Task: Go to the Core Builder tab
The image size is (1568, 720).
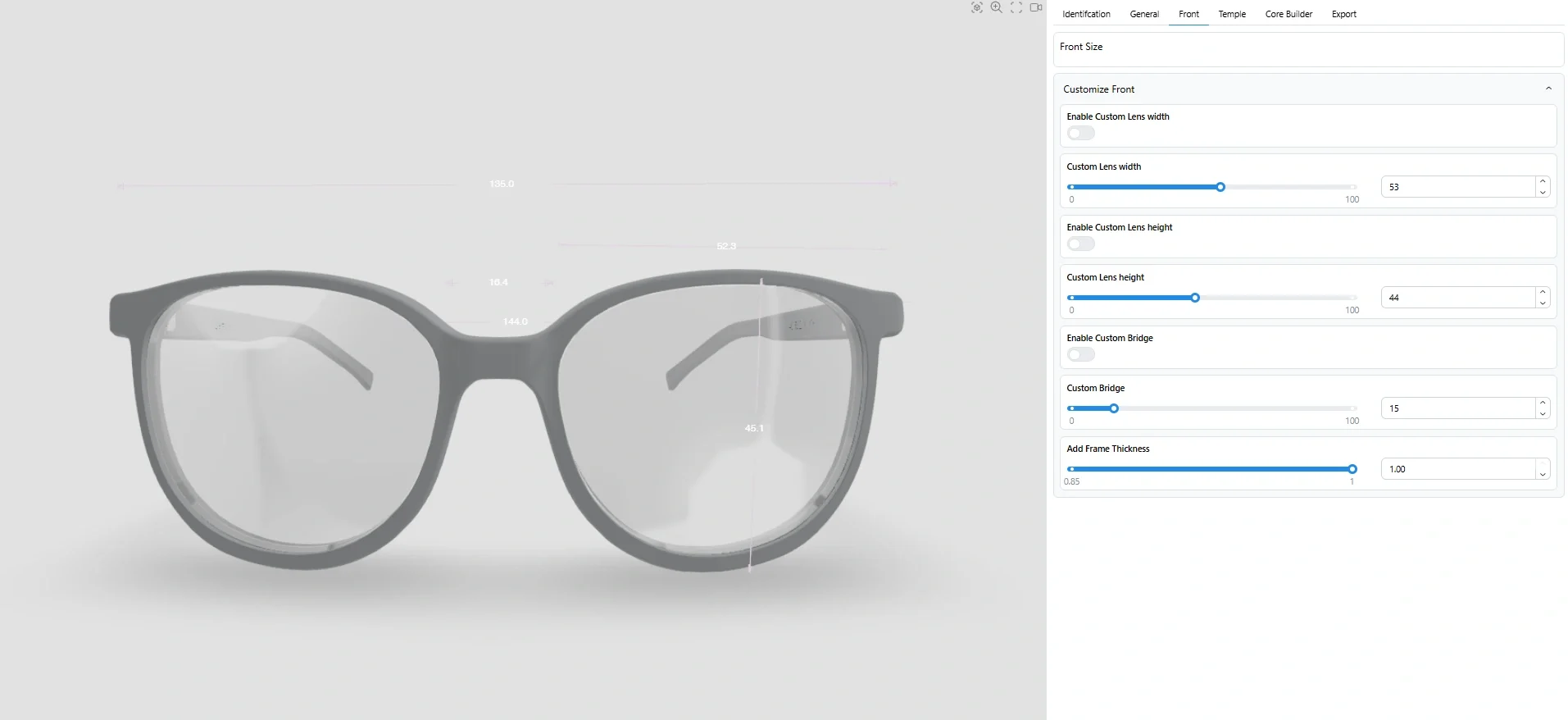Action: [1288, 14]
